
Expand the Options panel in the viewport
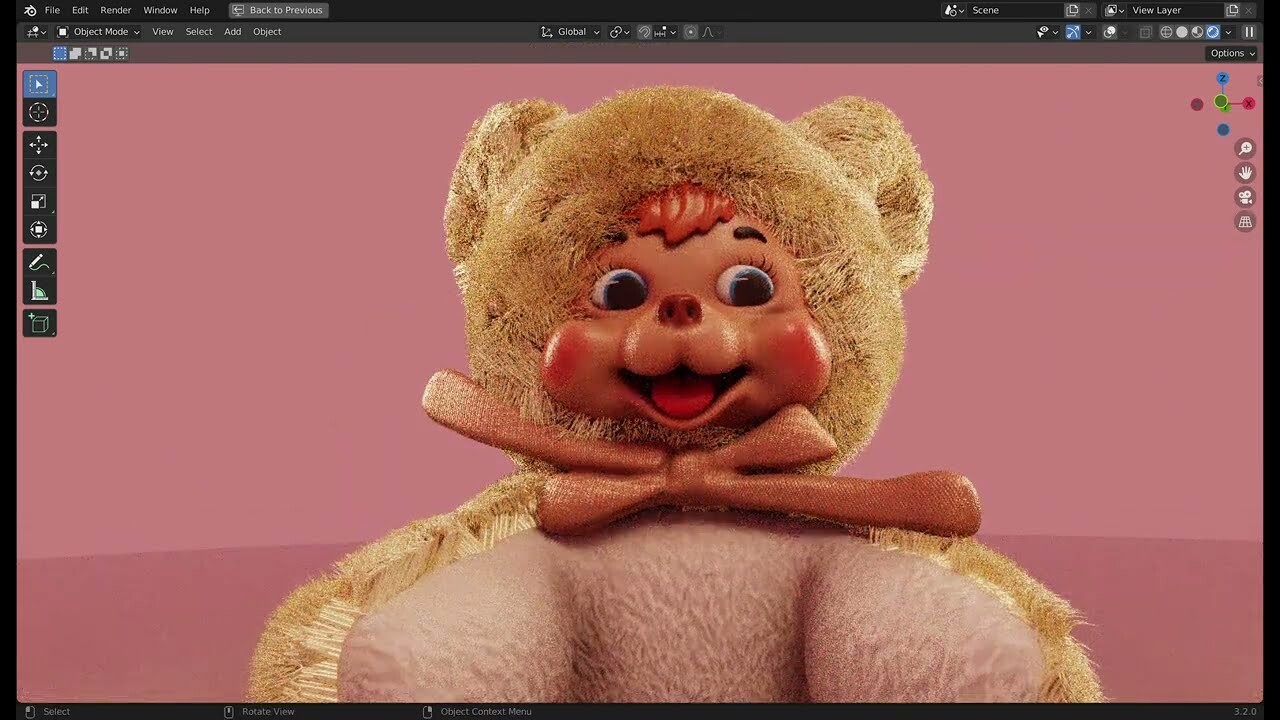click(x=1230, y=53)
